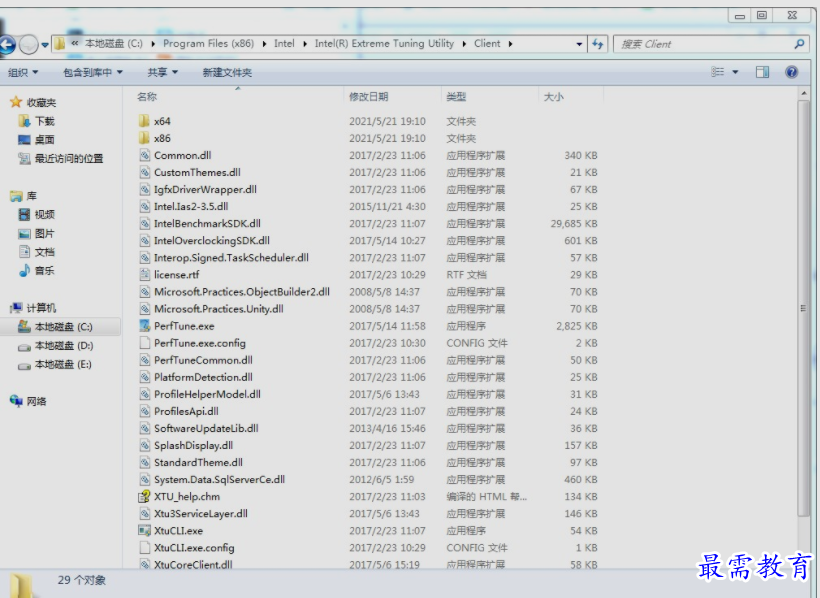Select the IntelBenchmarkSDK.dll file icon
The width and height of the screenshot is (820, 598).
pos(145,223)
